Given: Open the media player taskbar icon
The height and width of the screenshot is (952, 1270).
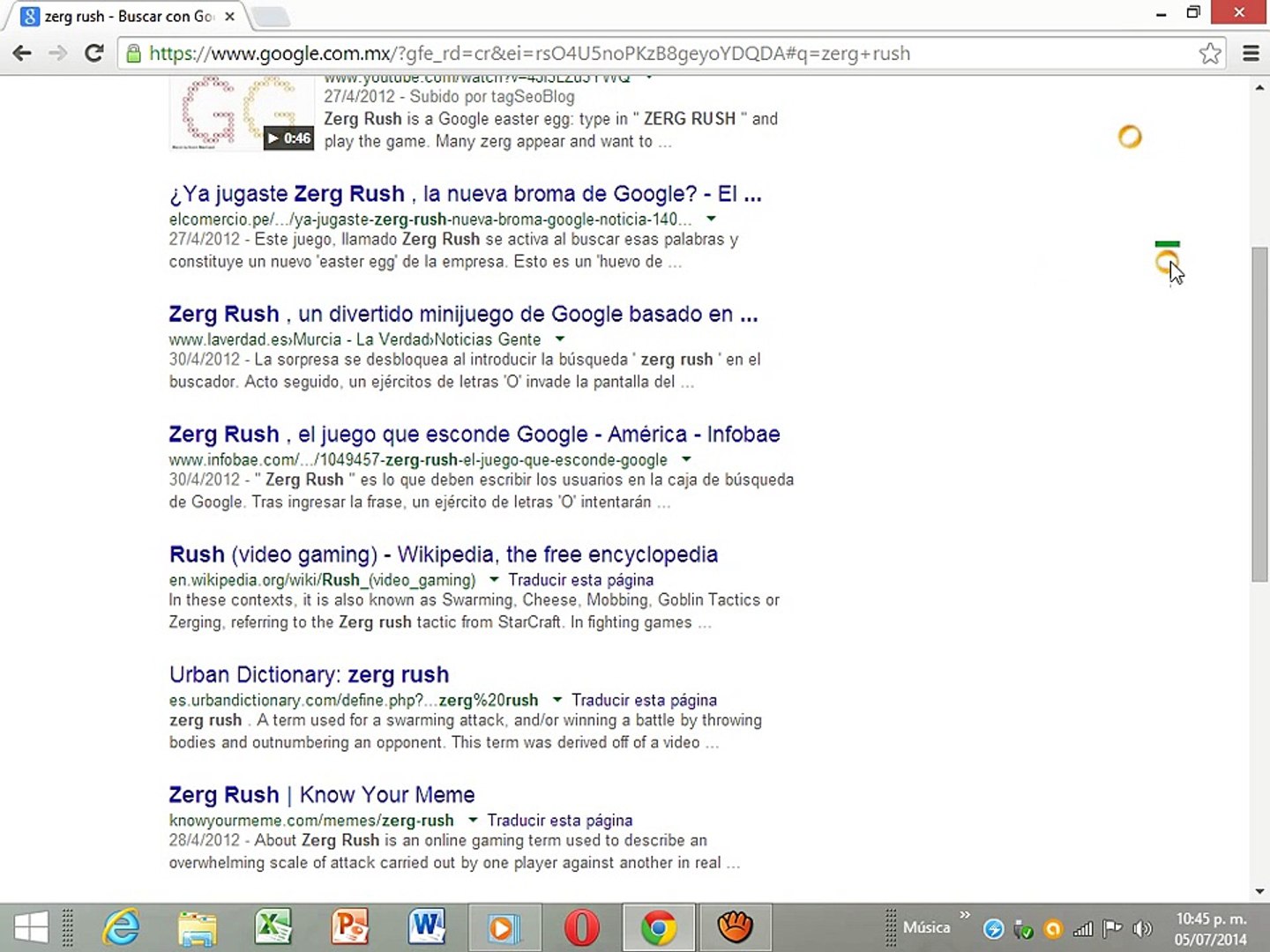Looking at the screenshot, I should (504, 927).
